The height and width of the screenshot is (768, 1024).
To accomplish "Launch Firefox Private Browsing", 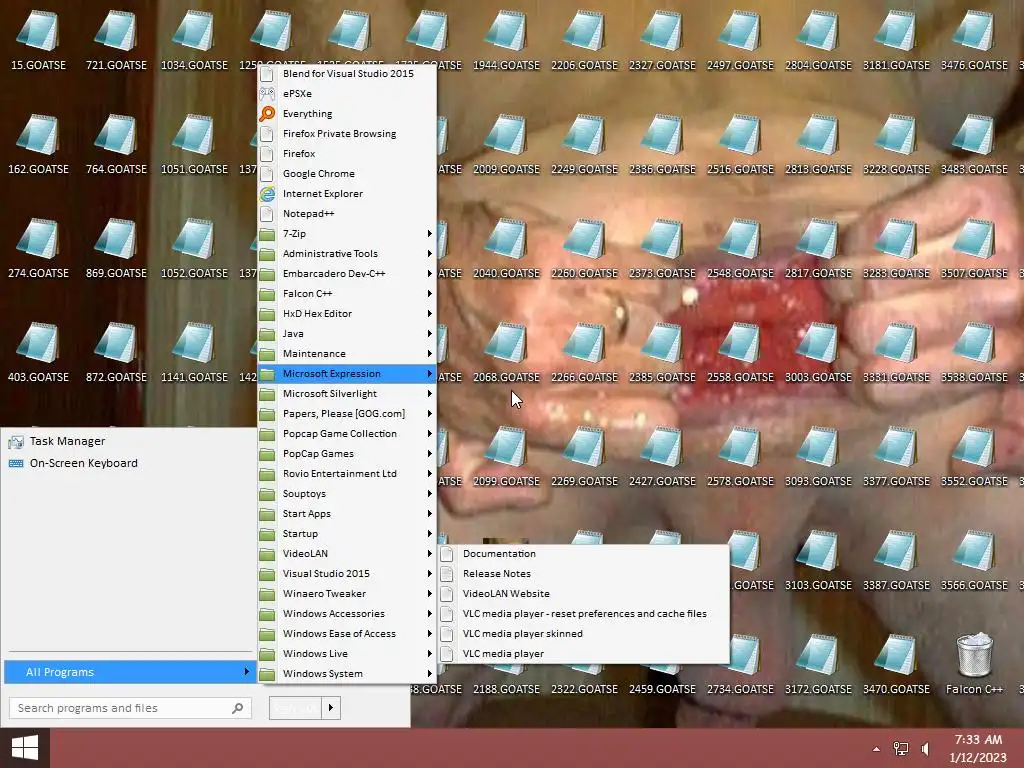I will click(x=347, y=134).
